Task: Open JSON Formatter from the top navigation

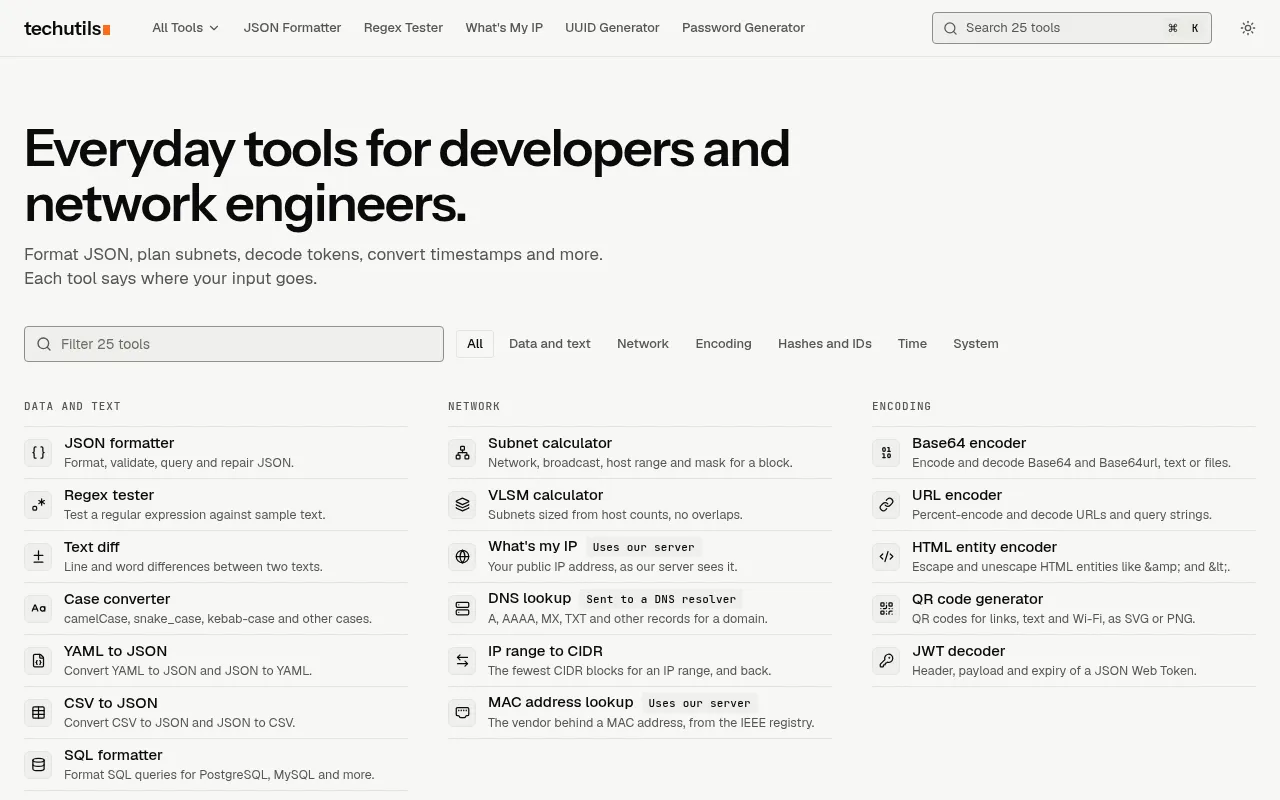Action: coord(292,28)
